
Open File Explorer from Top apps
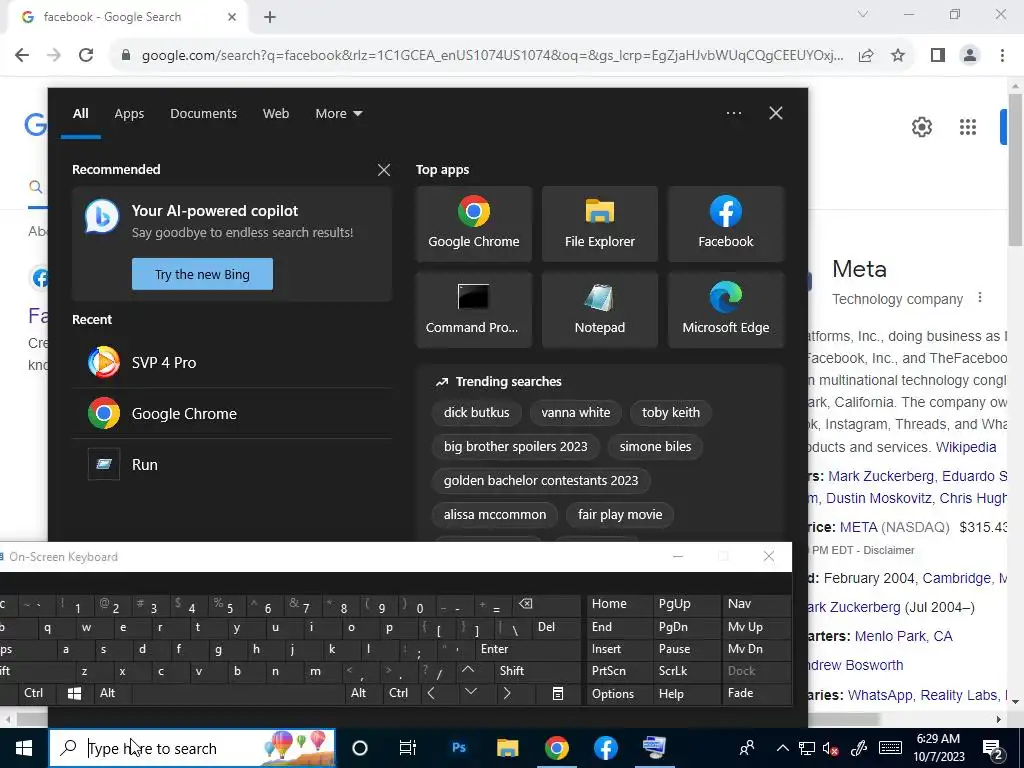point(600,224)
